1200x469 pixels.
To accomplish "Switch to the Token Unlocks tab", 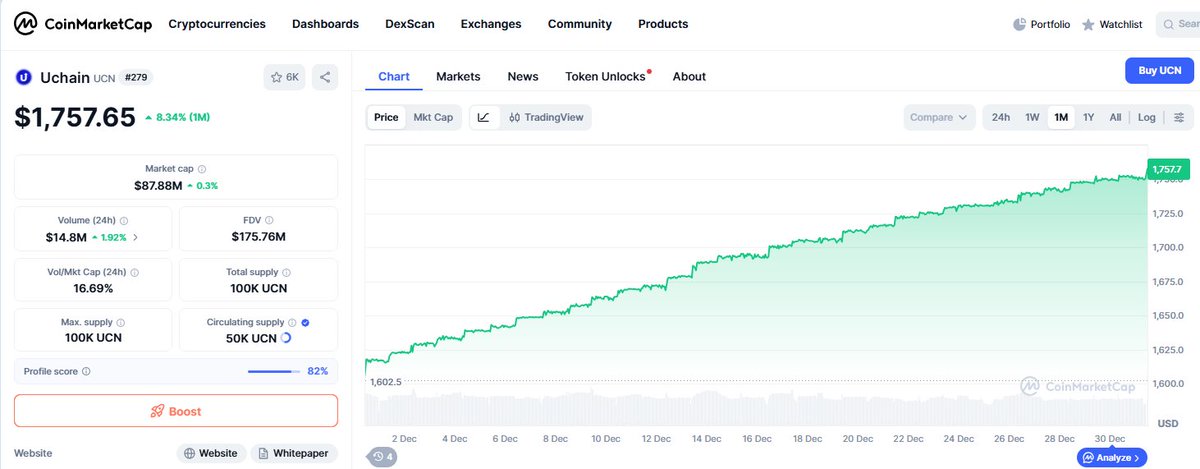I will pos(606,76).
